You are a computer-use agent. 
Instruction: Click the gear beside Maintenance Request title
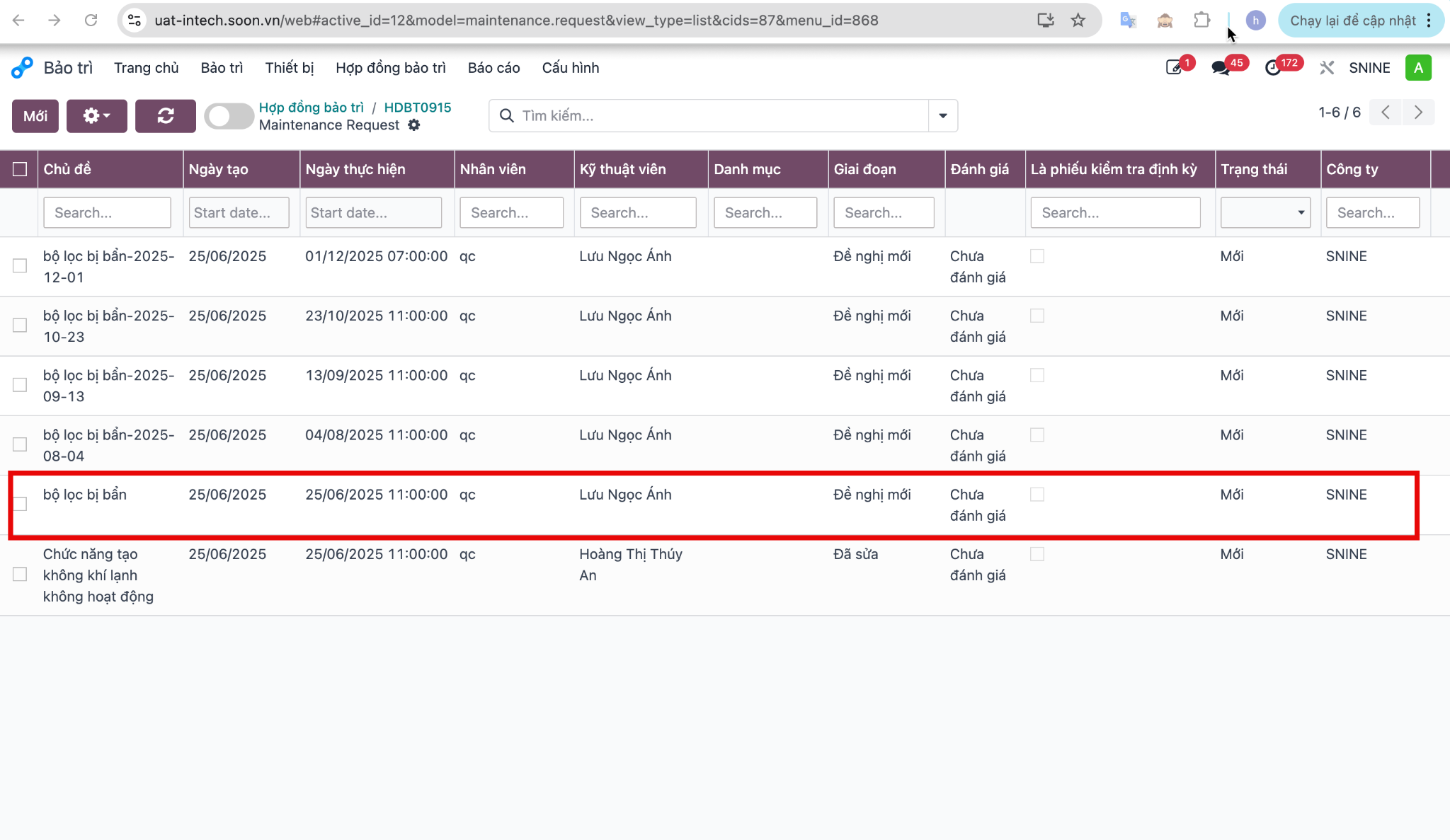[x=414, y=125]
